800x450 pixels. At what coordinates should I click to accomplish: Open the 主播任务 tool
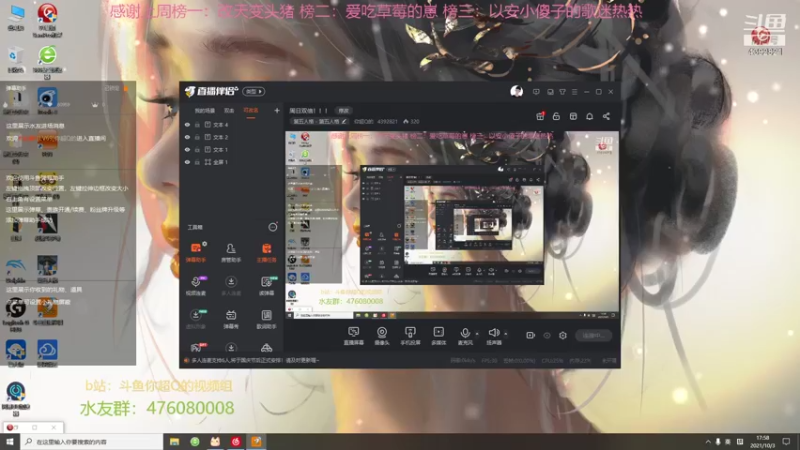(x=266, y=252)
